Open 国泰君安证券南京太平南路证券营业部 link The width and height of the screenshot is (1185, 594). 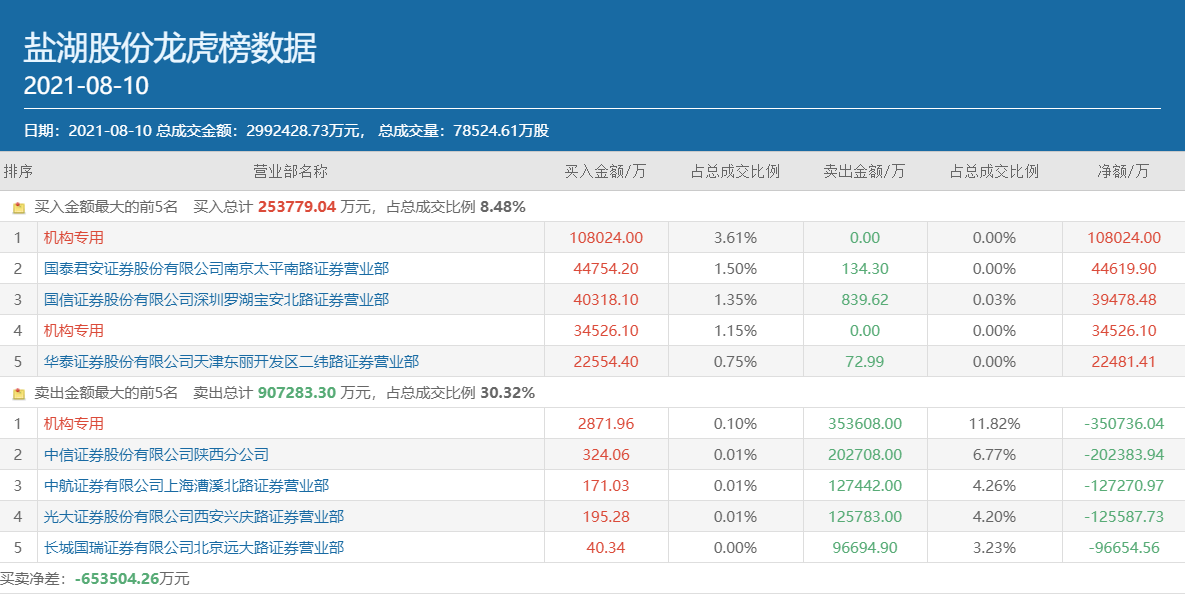216,268
